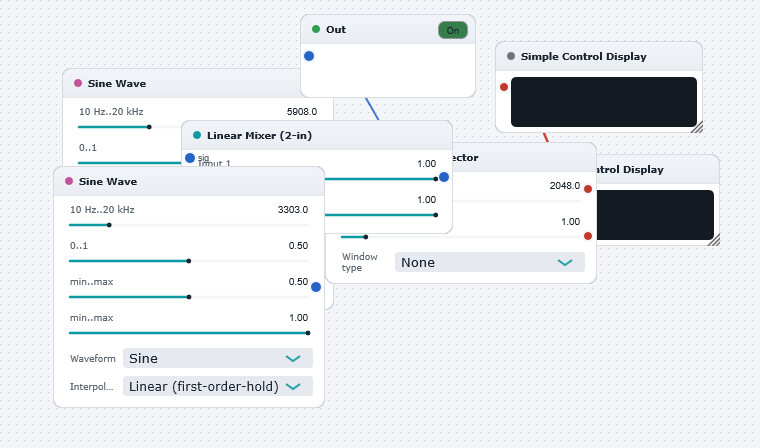Click the gray dot on Simple Control Display header

click(x=511, y=56)
